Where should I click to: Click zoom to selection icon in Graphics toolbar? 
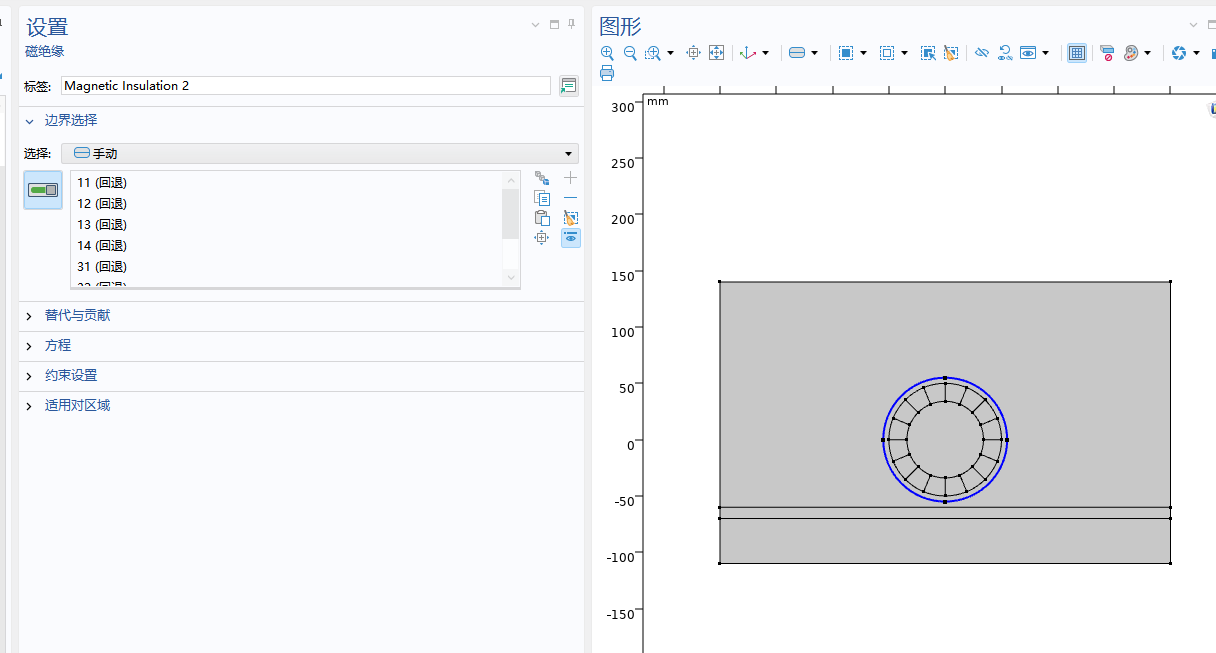point(693,53)
